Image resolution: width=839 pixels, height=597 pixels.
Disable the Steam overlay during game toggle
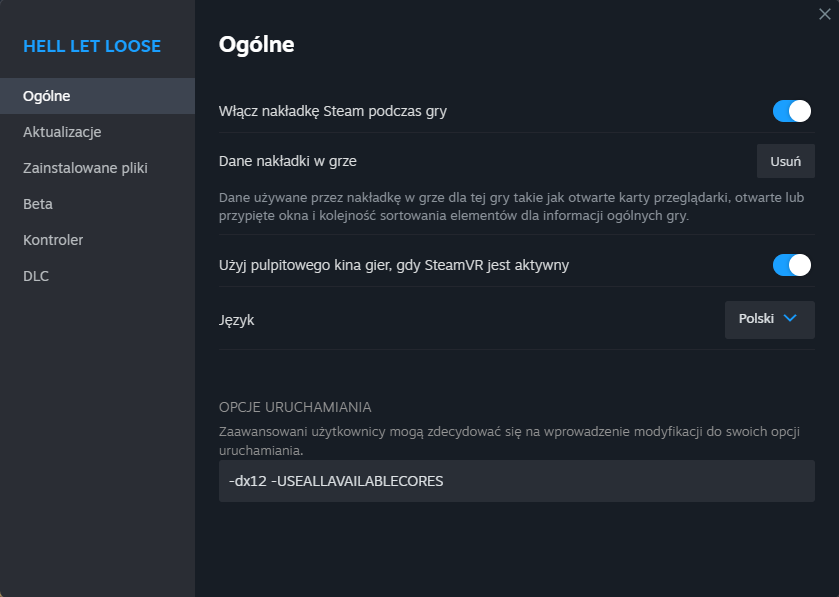click(791, 111)
